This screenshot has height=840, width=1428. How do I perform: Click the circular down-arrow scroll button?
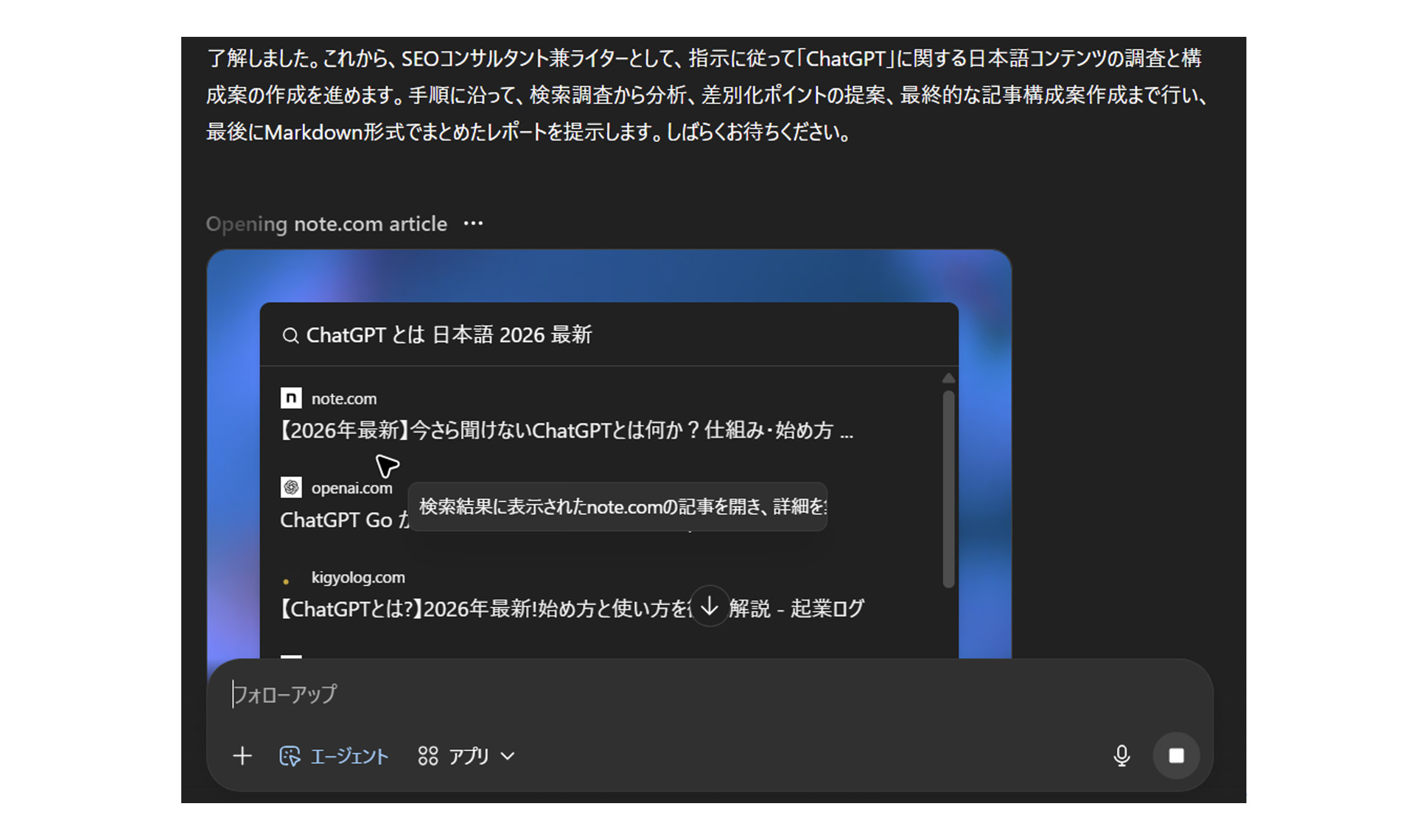(x=709, y=606)
